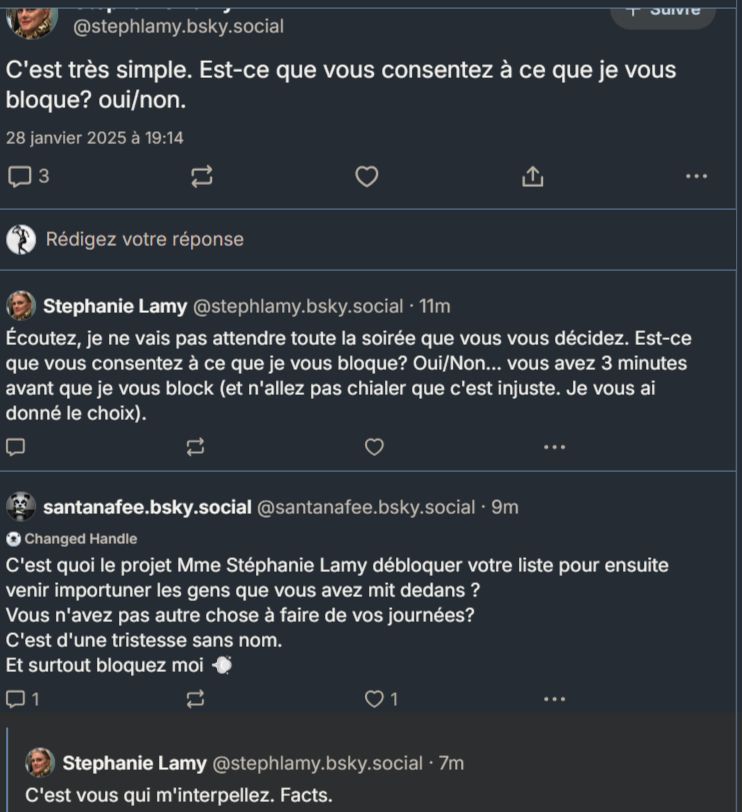The image size is (742, 812).
Task: Reply to Stephanie Lamy's 11m post
Action: point(17,446)
